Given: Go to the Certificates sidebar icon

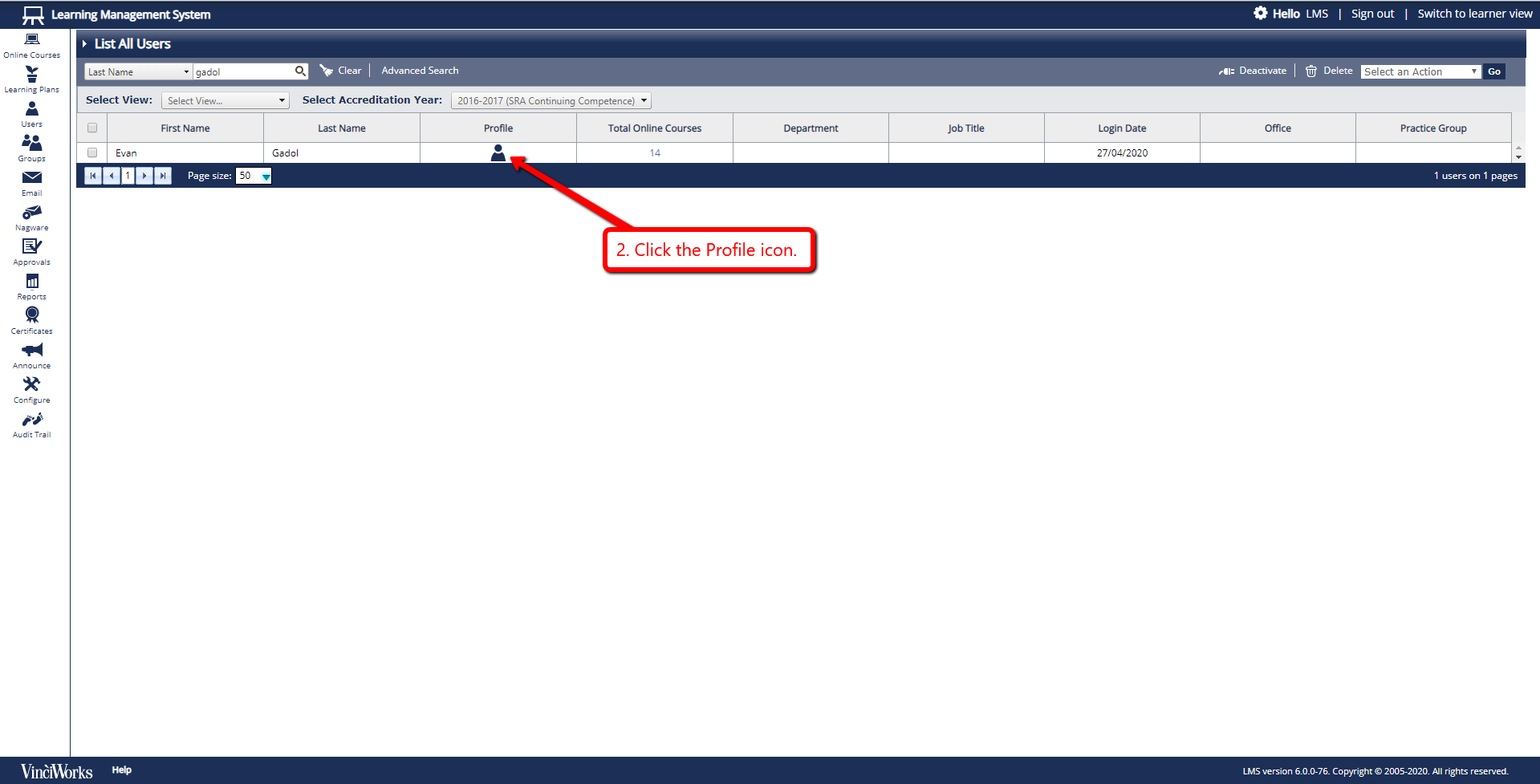Looking at the screenshot, I should [32, 316].
